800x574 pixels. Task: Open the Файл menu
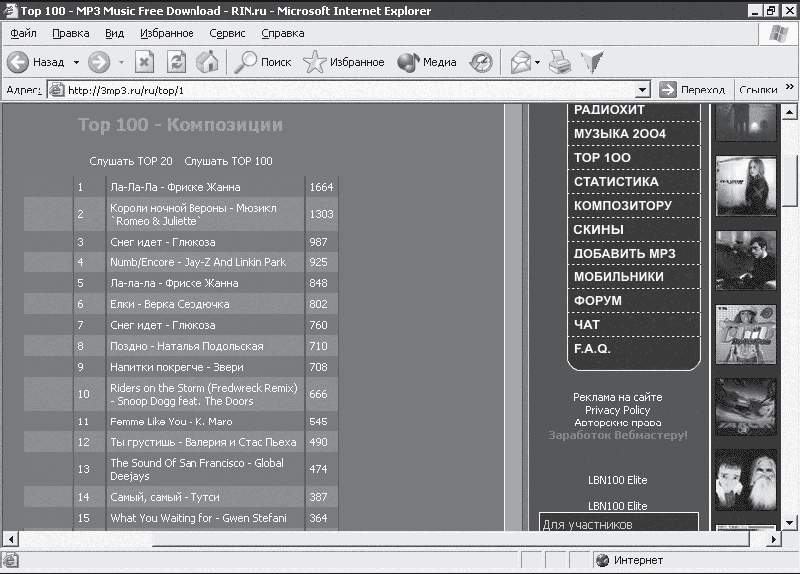point(23,33)
